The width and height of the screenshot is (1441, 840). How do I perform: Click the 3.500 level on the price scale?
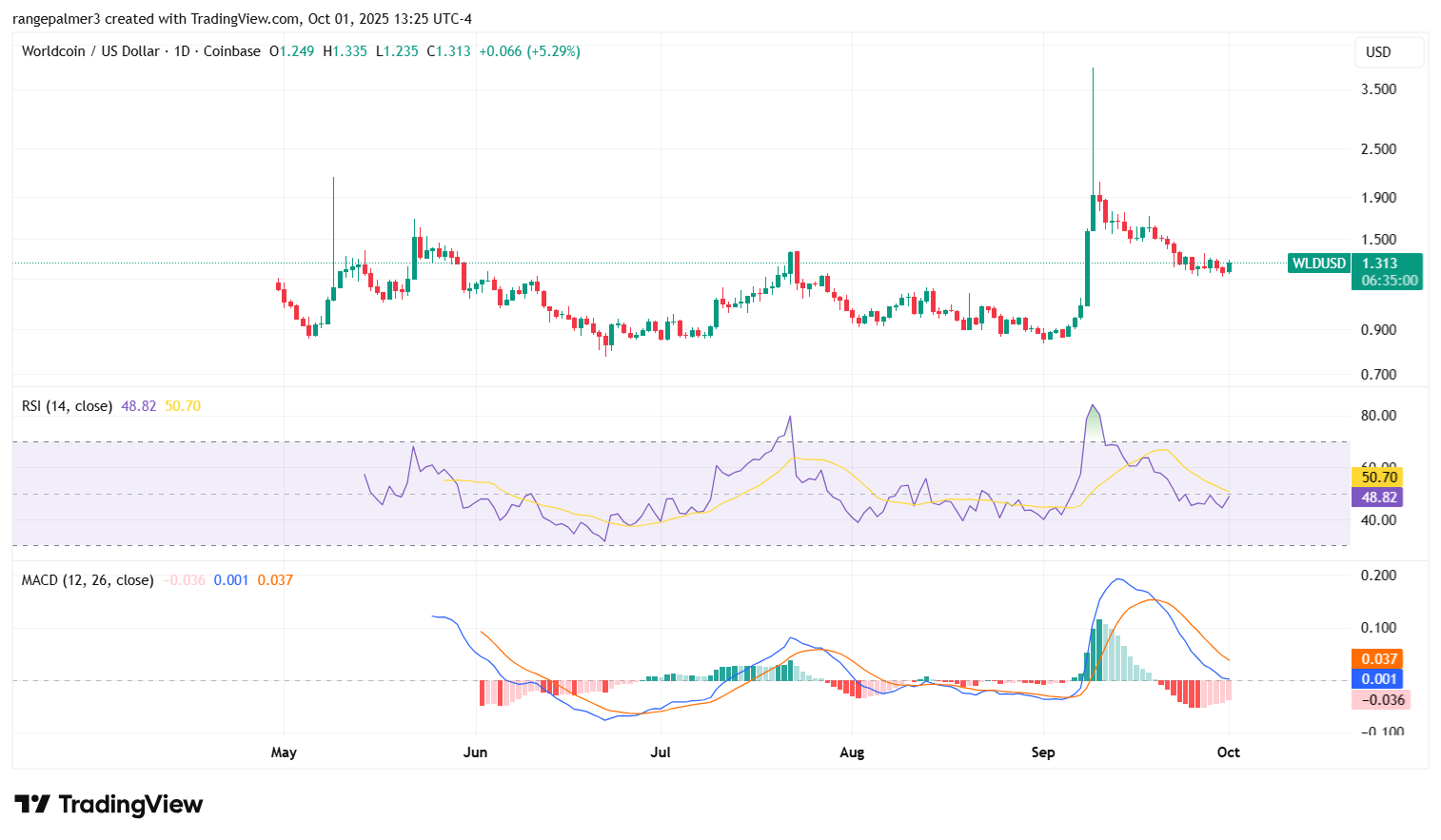[1378, 88]
